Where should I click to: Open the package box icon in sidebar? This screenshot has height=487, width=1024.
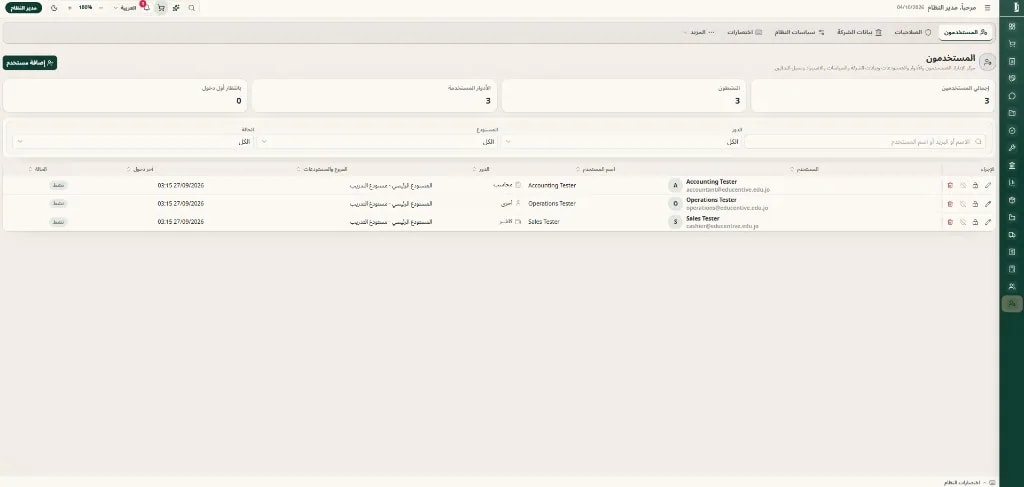point(1012,200)
